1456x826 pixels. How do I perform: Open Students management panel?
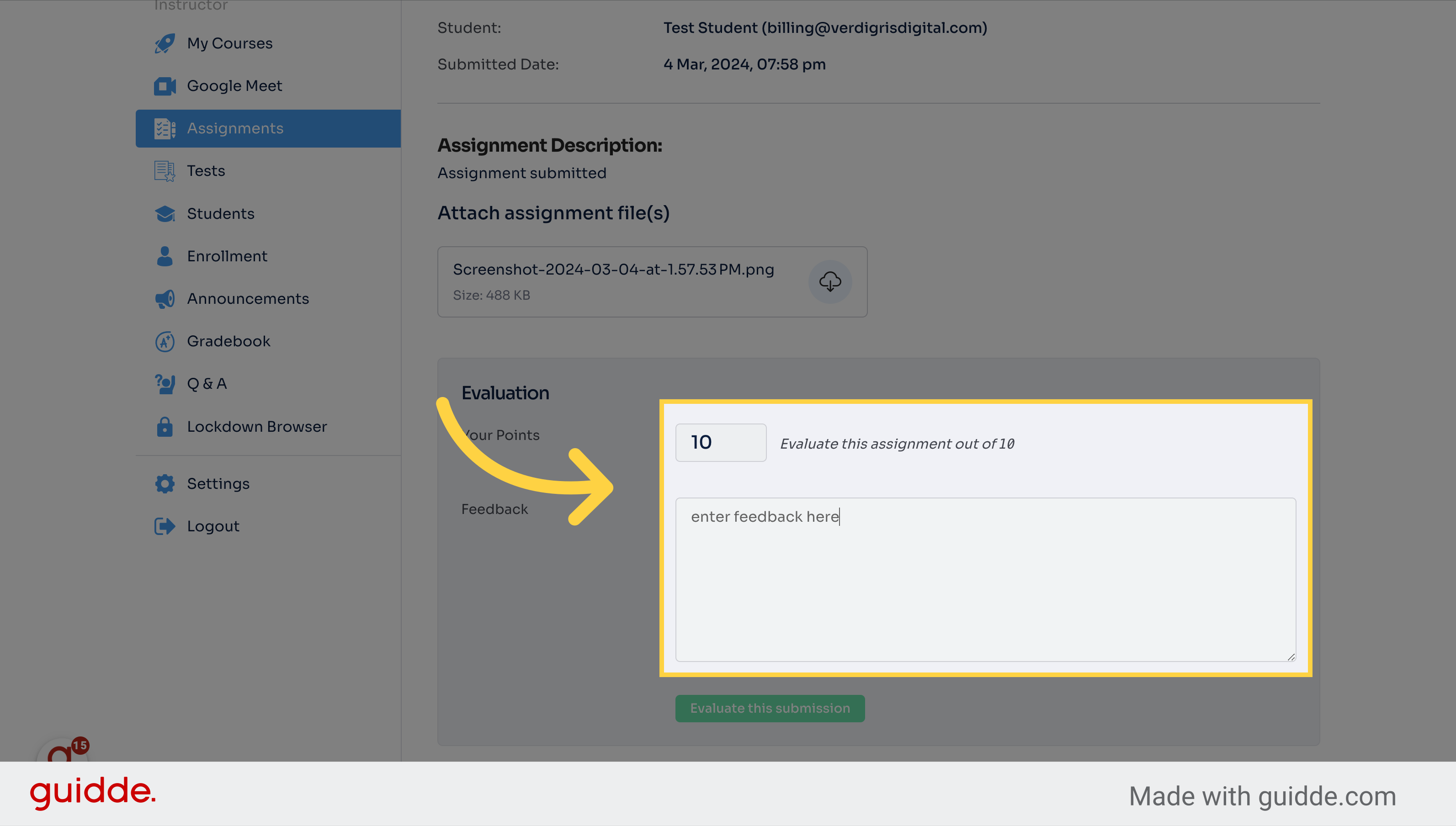coord(220,213)
